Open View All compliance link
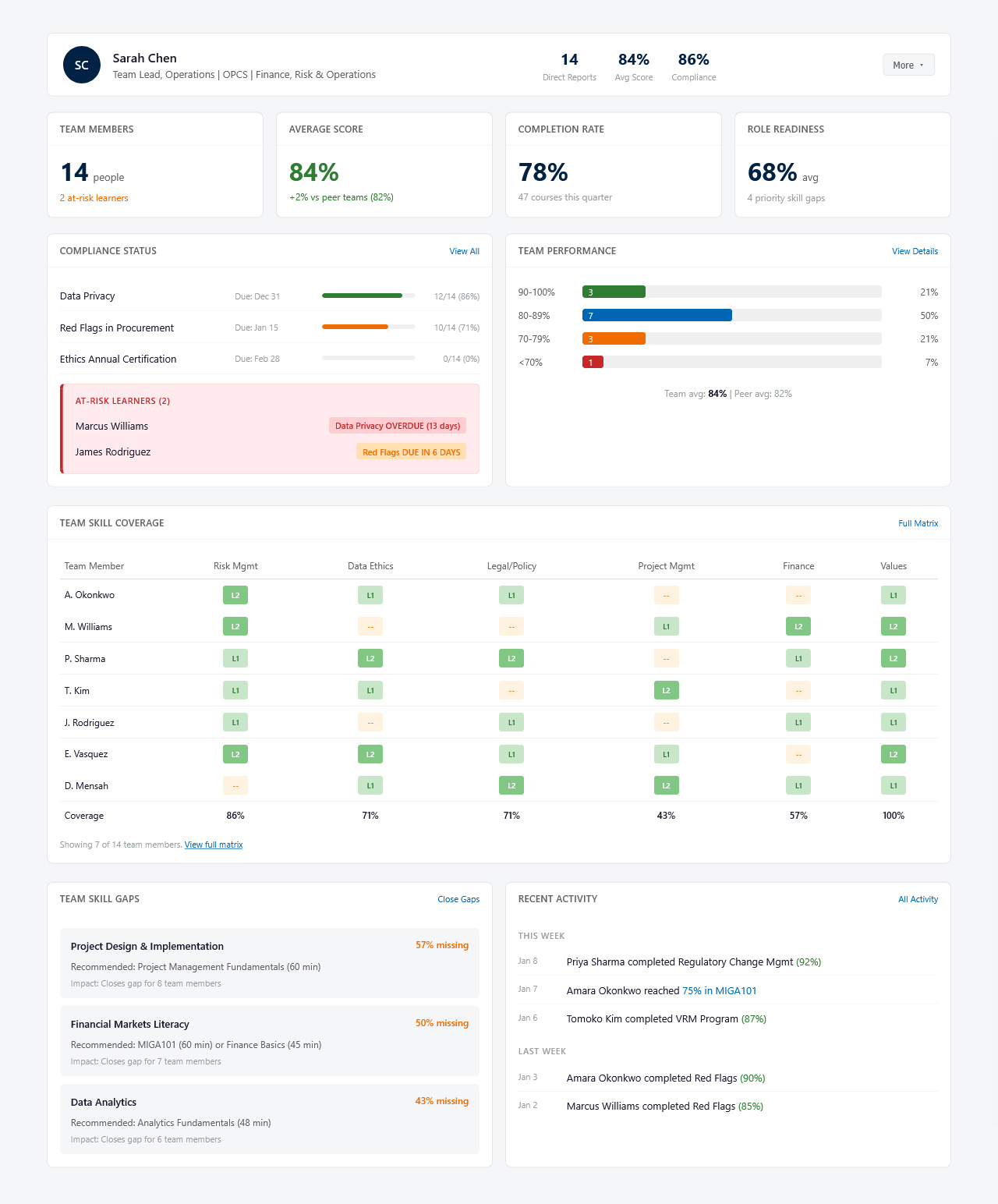 tap(464, 251)
